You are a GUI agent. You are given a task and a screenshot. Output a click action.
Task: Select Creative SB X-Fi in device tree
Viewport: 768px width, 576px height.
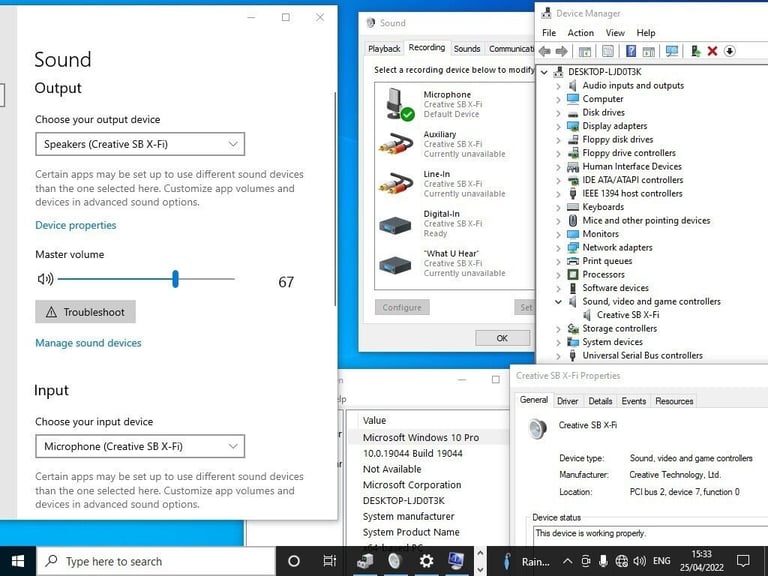coord(628,315)
